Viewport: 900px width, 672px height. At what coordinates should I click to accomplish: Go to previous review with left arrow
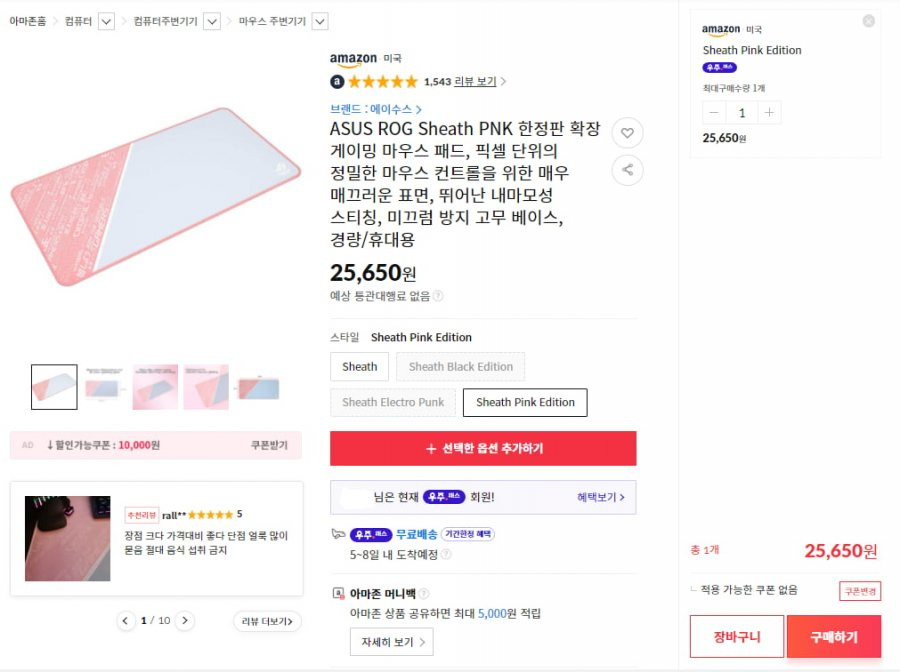click(125, 620)
